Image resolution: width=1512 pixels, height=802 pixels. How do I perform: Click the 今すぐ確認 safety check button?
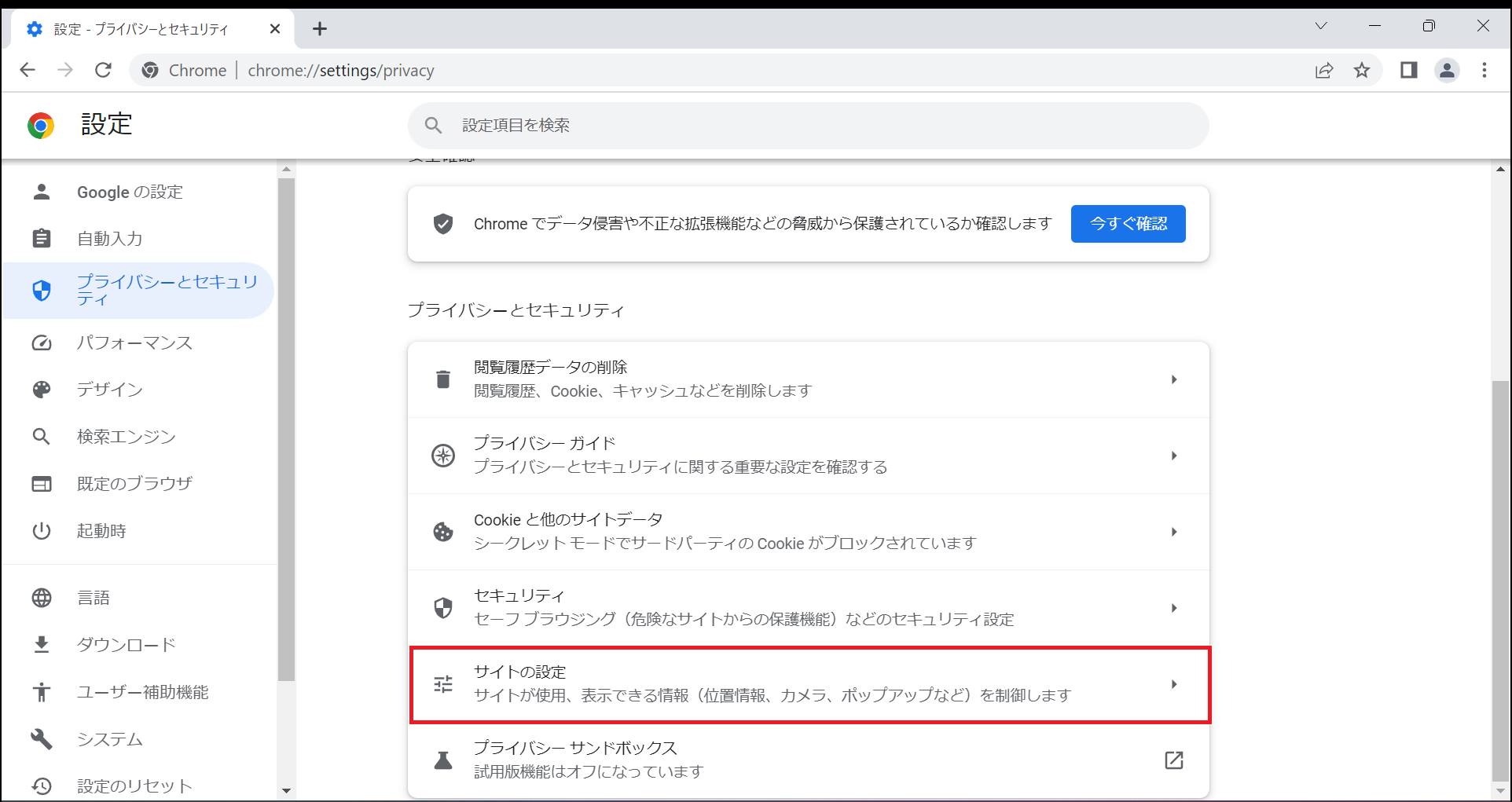coord(1128,223)
